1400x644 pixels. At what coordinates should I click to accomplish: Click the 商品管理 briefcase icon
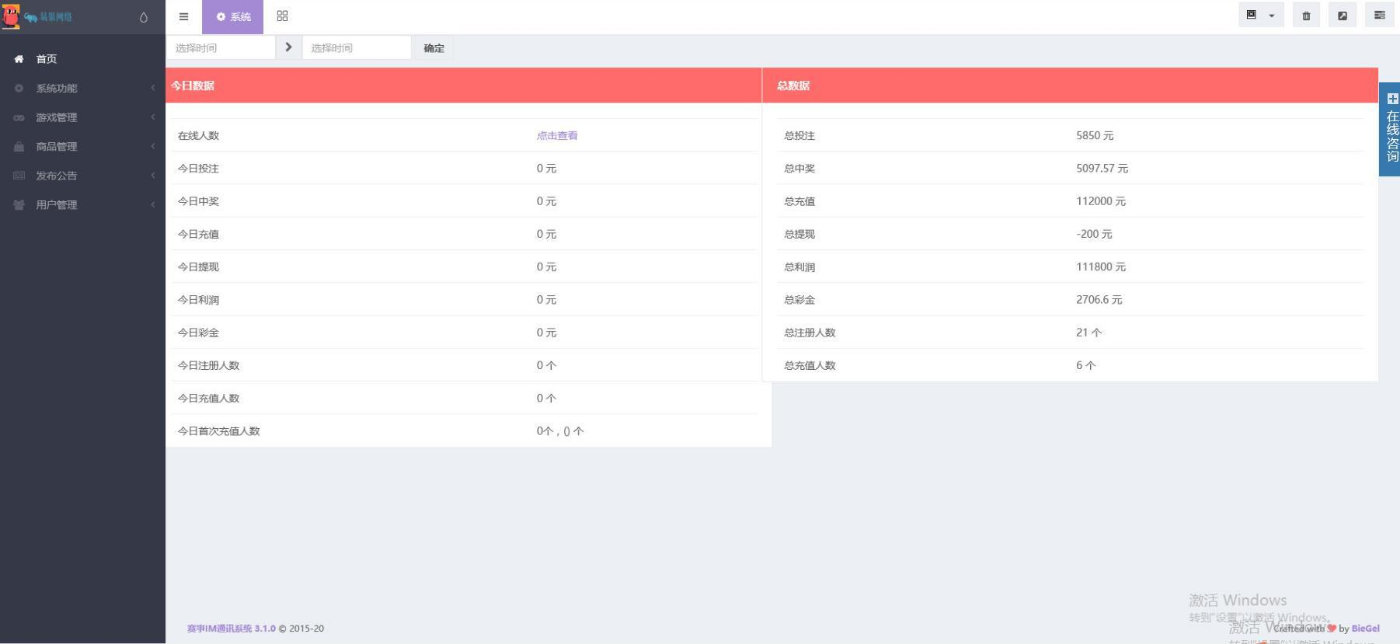pyautogui.click(x=17, y=146)
